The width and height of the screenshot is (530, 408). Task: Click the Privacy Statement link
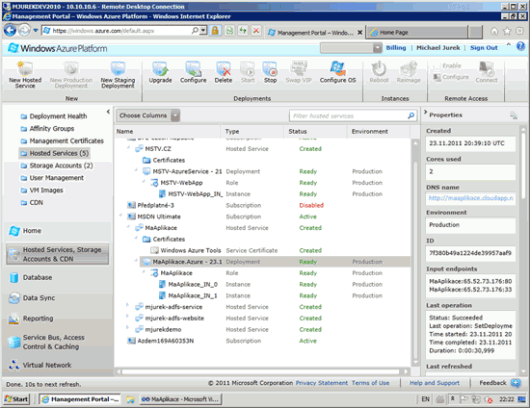click(x=321, y=383)
